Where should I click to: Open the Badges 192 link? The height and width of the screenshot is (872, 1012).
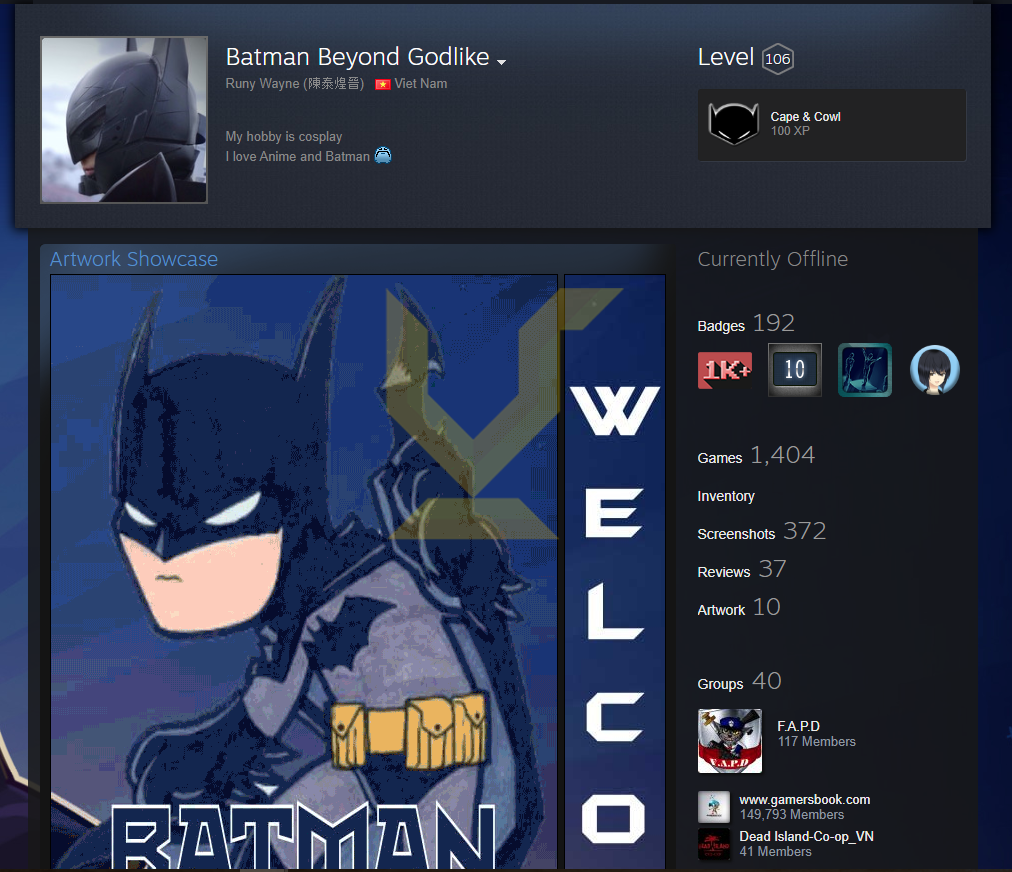(745, 324)
